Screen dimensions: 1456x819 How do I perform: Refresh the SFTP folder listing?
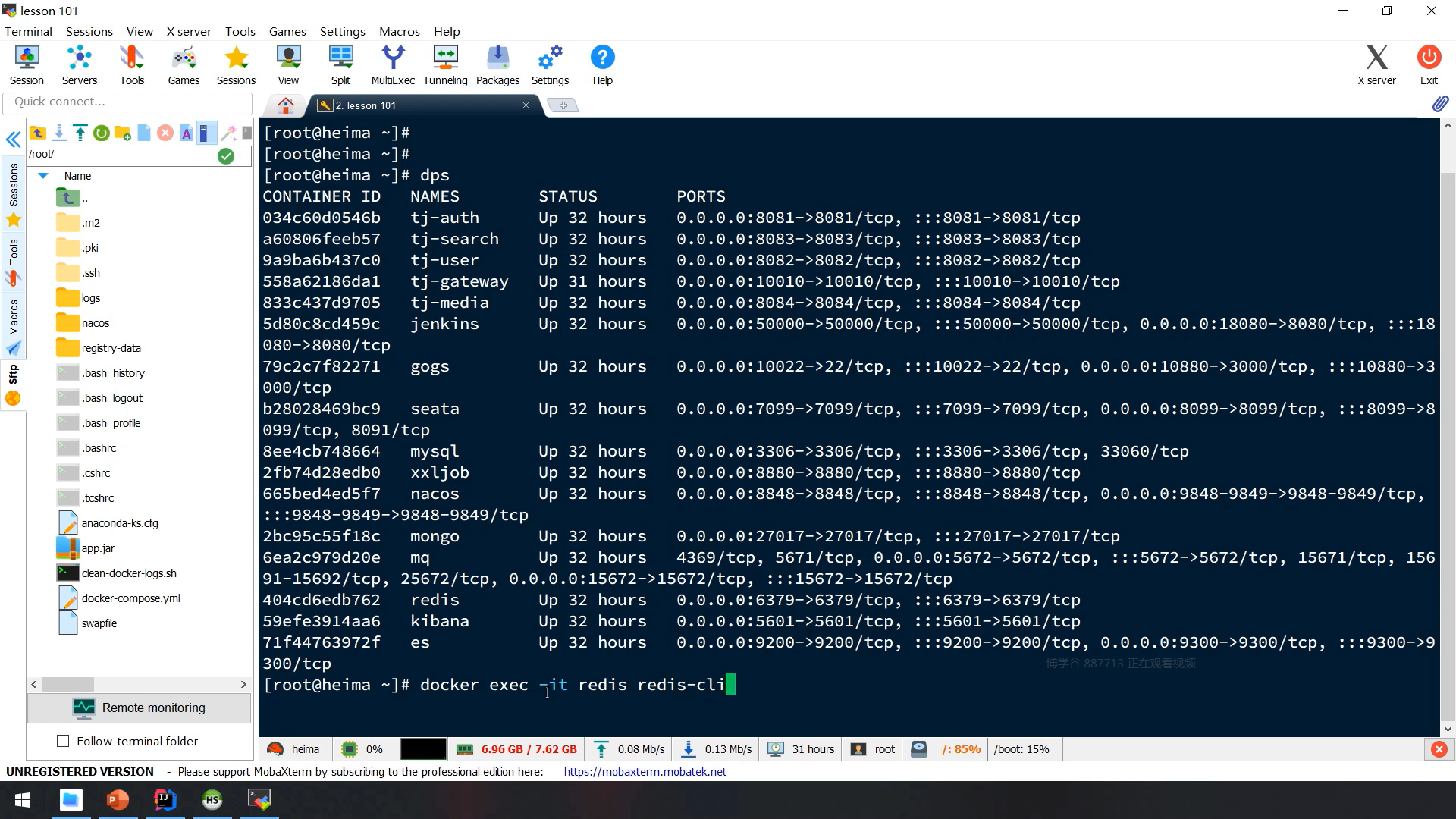pos(101,133)
